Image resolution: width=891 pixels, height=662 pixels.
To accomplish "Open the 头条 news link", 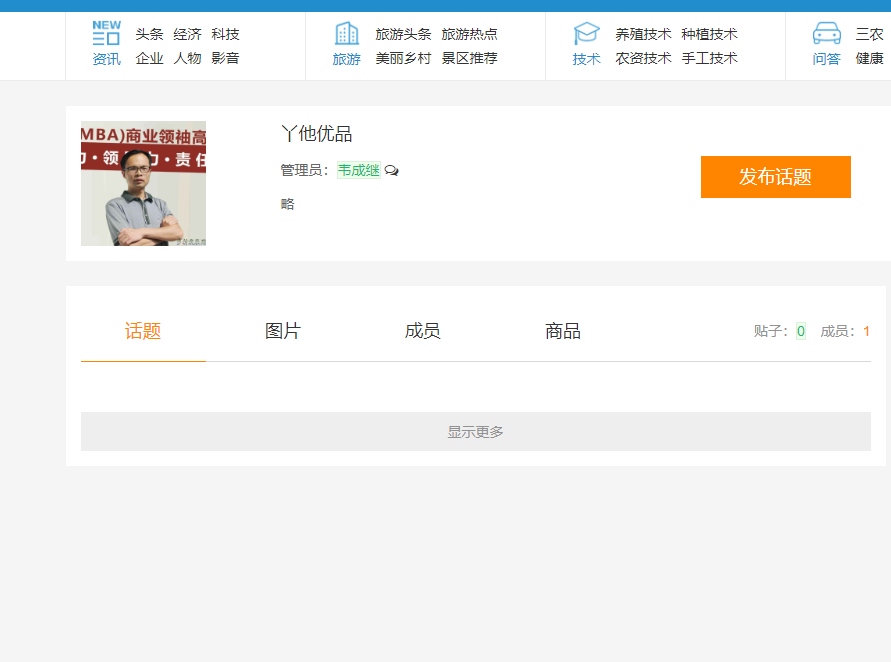I will pyautogui.click(x=149, y=34).
